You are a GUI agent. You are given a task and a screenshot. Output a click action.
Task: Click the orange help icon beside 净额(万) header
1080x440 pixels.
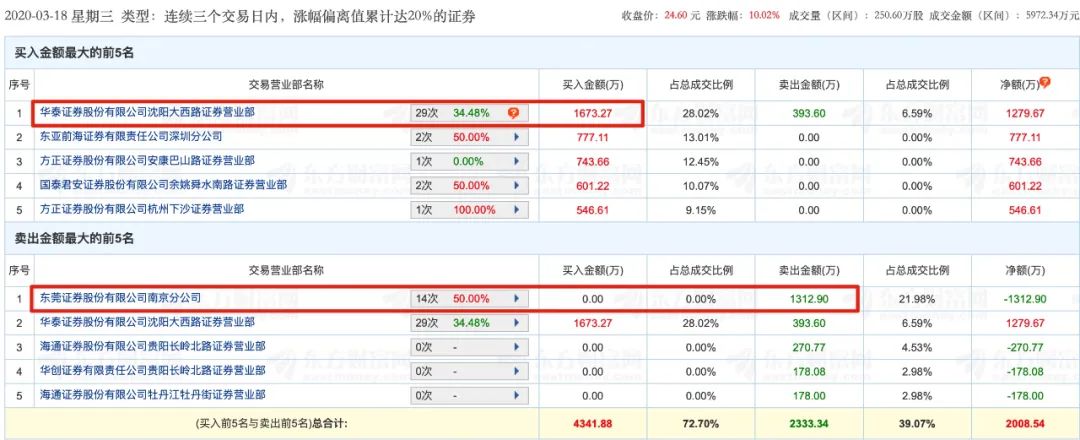click(x=1045, y=83)
